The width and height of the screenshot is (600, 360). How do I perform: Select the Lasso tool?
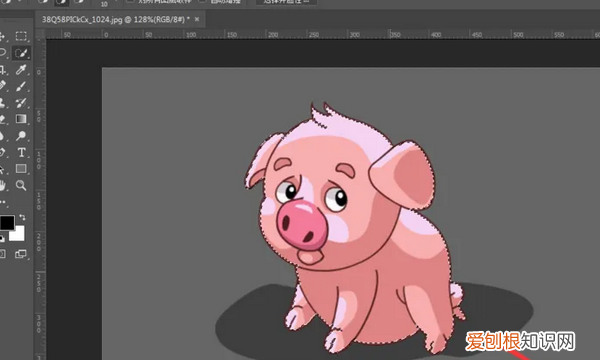click(x=2, y=52)
